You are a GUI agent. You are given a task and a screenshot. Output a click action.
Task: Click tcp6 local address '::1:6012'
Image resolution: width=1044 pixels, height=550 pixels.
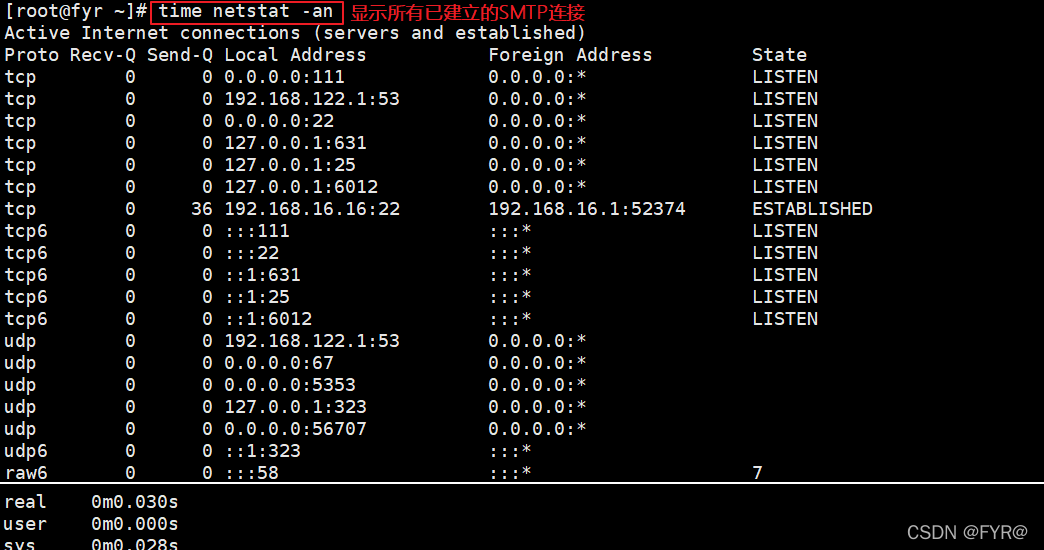(268, 319)
